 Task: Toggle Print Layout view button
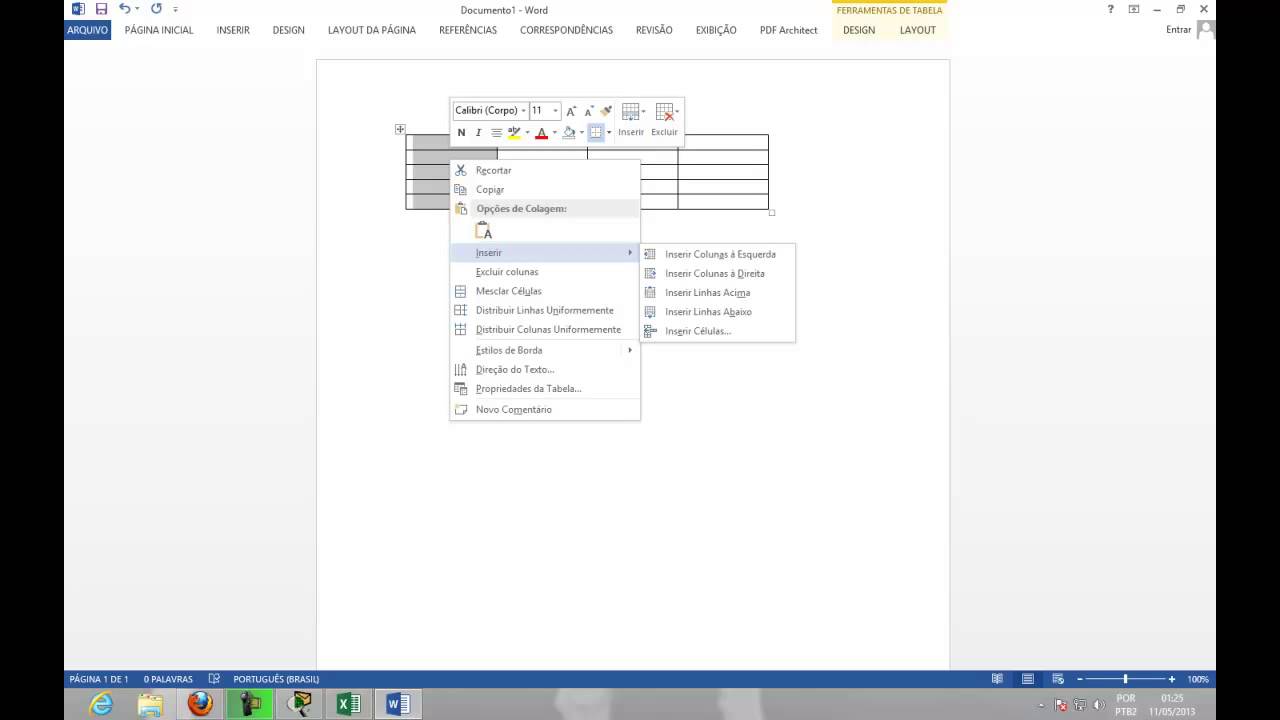click(1028, 679)
